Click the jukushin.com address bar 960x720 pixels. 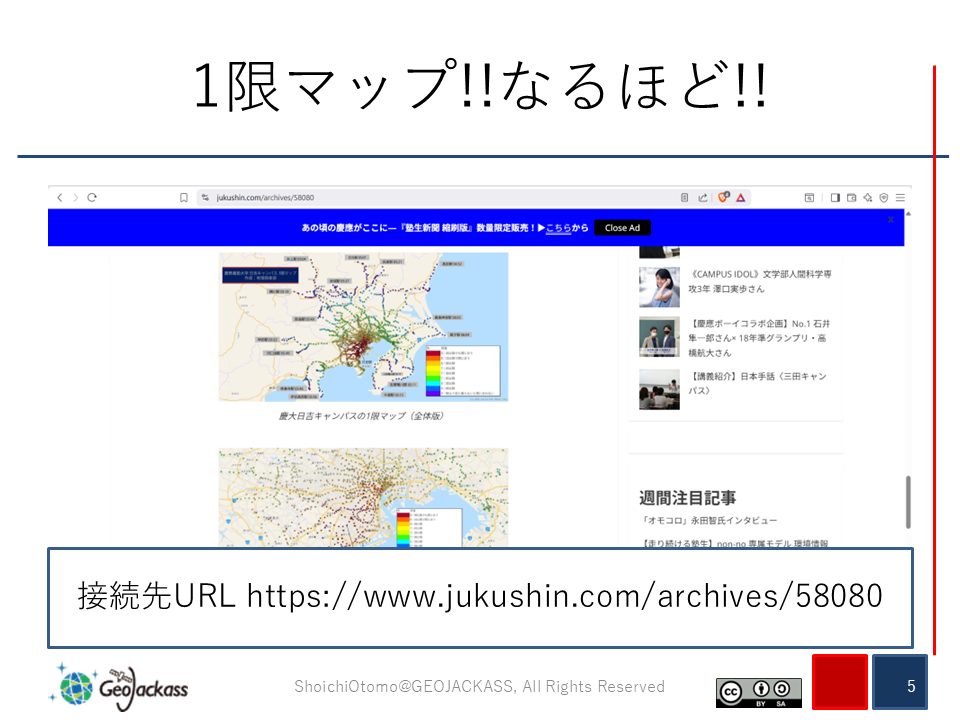tap(400, 198)
